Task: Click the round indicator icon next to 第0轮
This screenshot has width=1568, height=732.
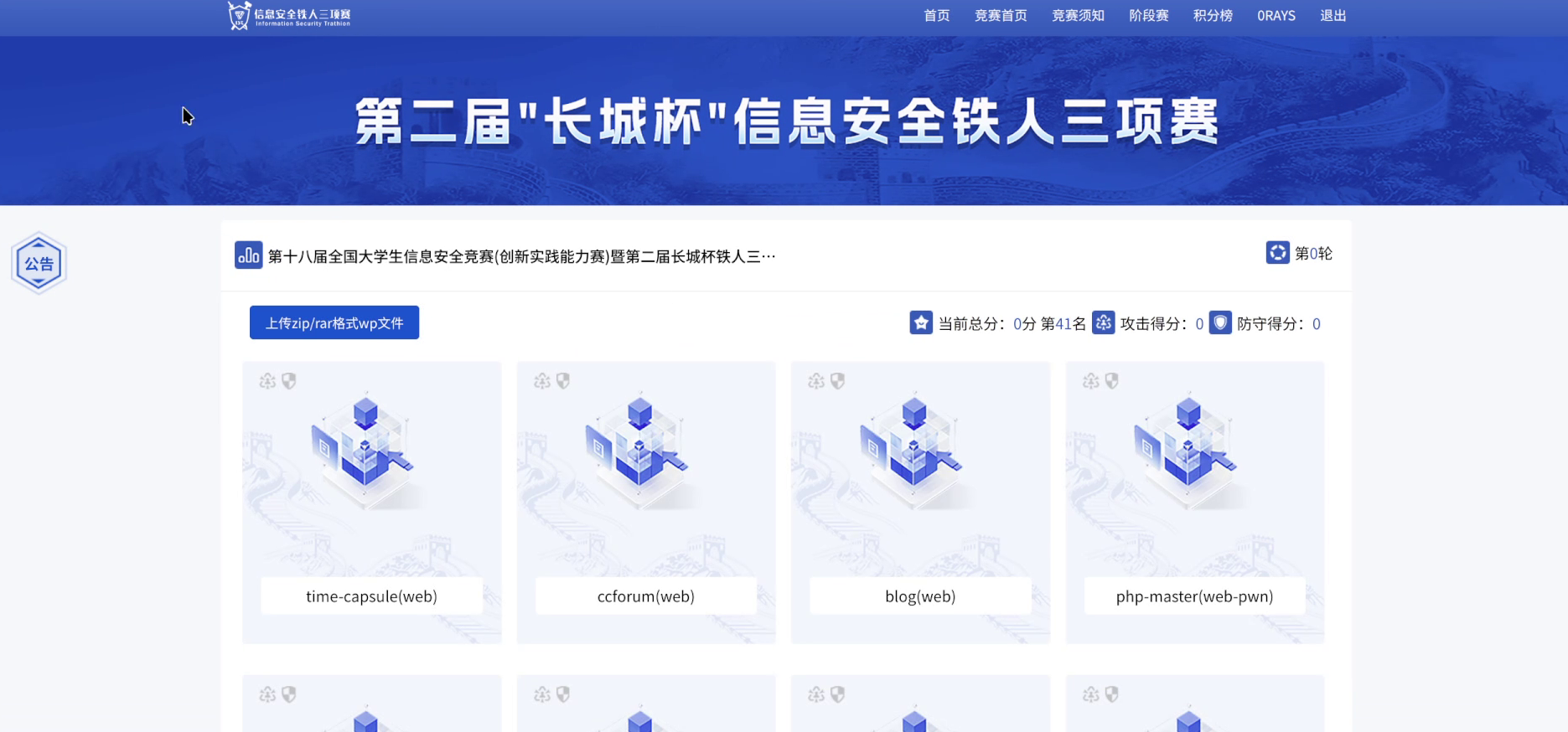Action: coord(1277,253)
